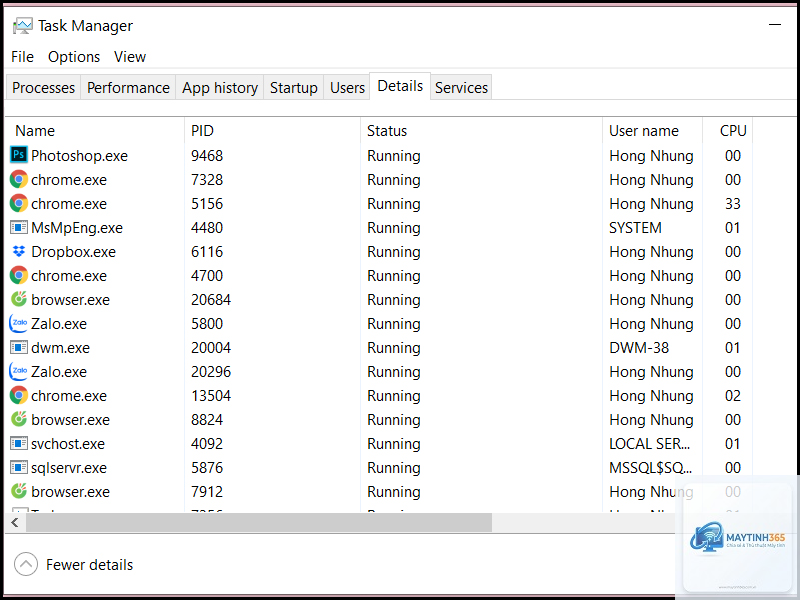The height and width of the screenshot is (600, 800).
Task: Select the Details tab
Action: 400,86
